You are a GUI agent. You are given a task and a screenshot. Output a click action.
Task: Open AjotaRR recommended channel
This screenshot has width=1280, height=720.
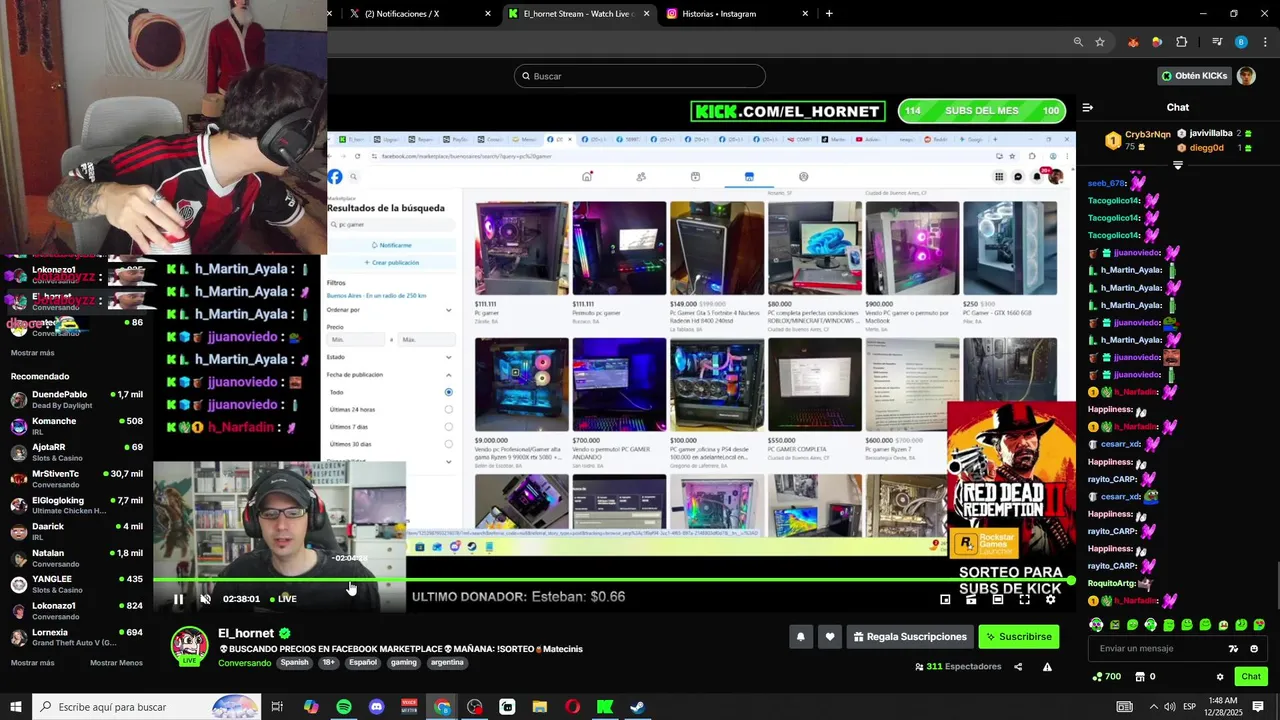(x=76, y=452)
